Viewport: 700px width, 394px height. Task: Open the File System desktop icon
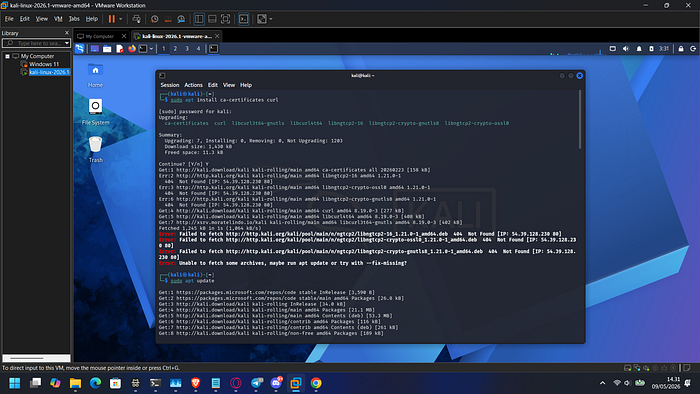tap(95, 112)
